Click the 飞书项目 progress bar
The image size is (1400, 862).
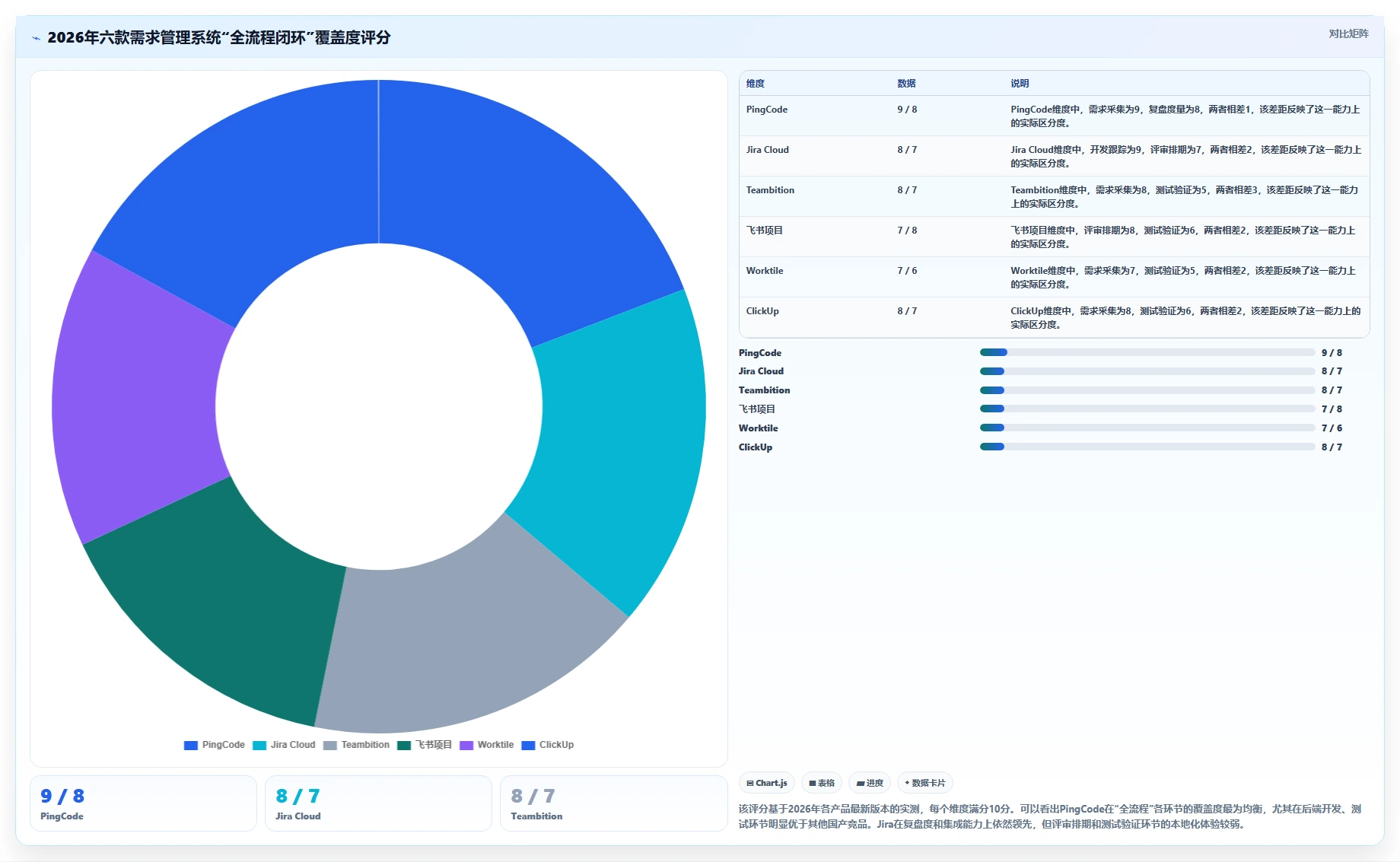(x=1147, y=409)
